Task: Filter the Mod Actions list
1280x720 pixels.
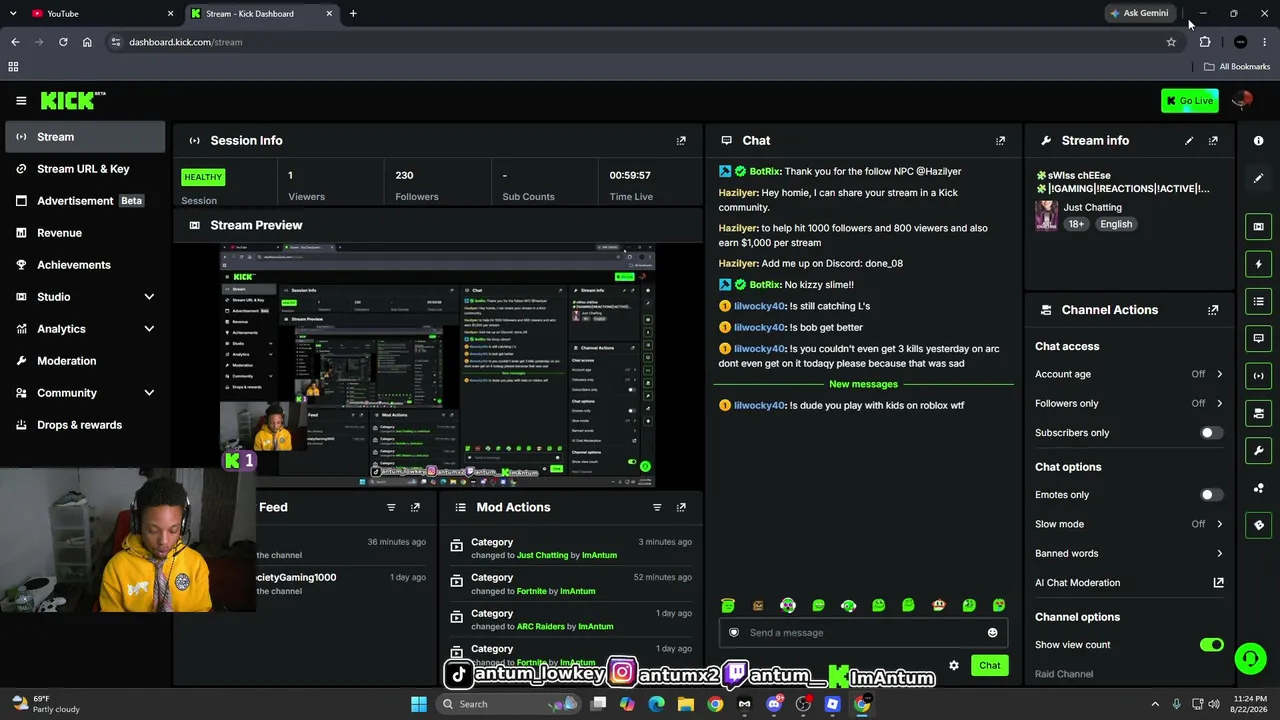Action: tap(657, 507)
